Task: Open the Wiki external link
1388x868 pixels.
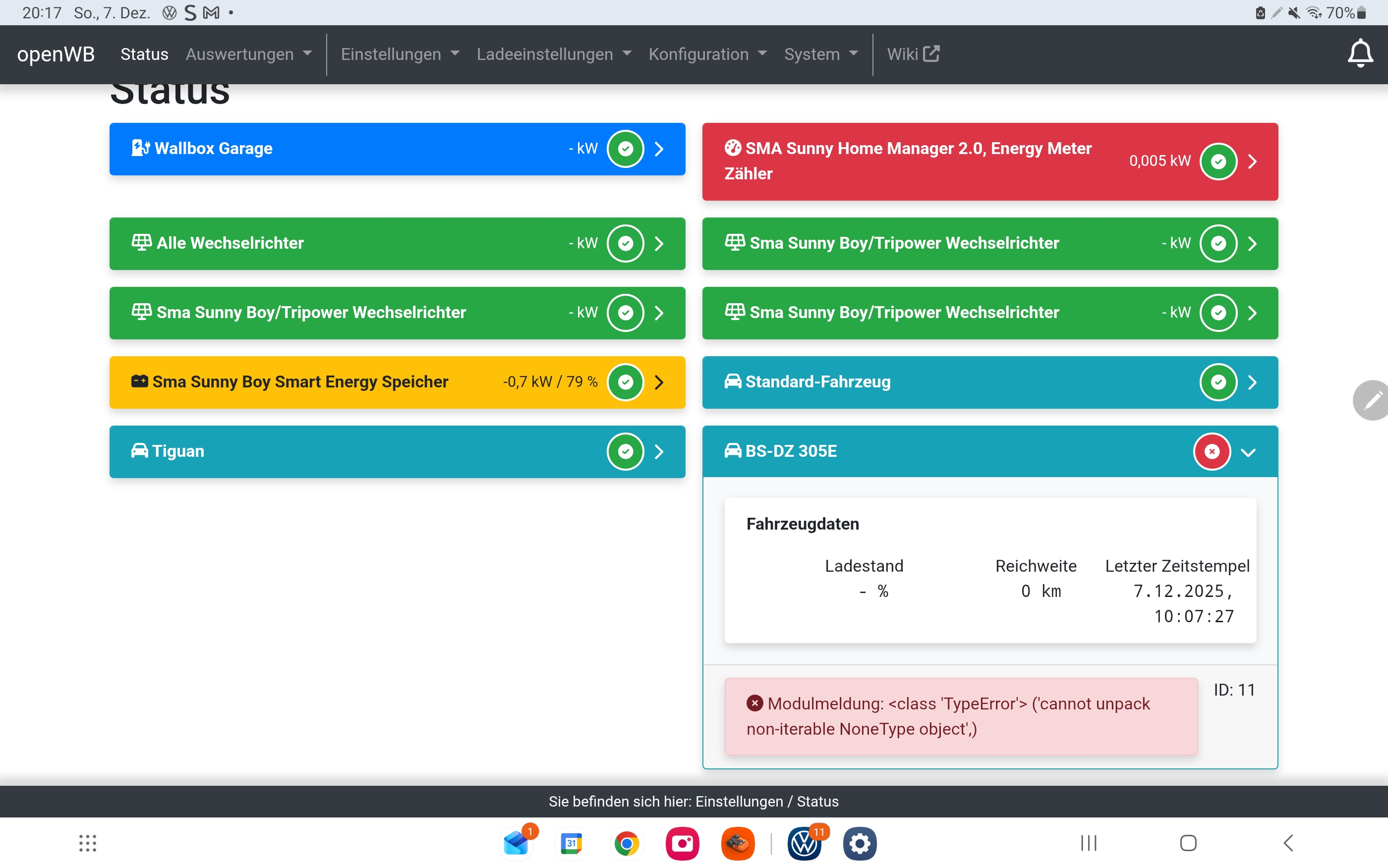Action: tap(913, 54)
